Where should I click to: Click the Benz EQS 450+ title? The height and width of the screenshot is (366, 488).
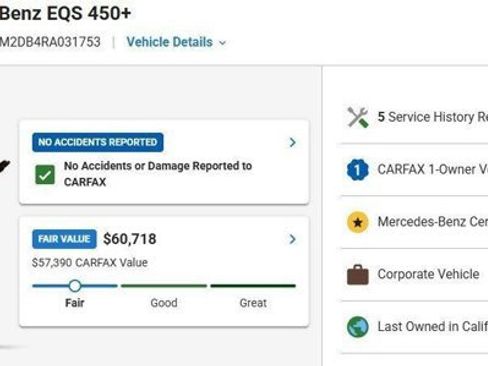click(x=65, y=13)
